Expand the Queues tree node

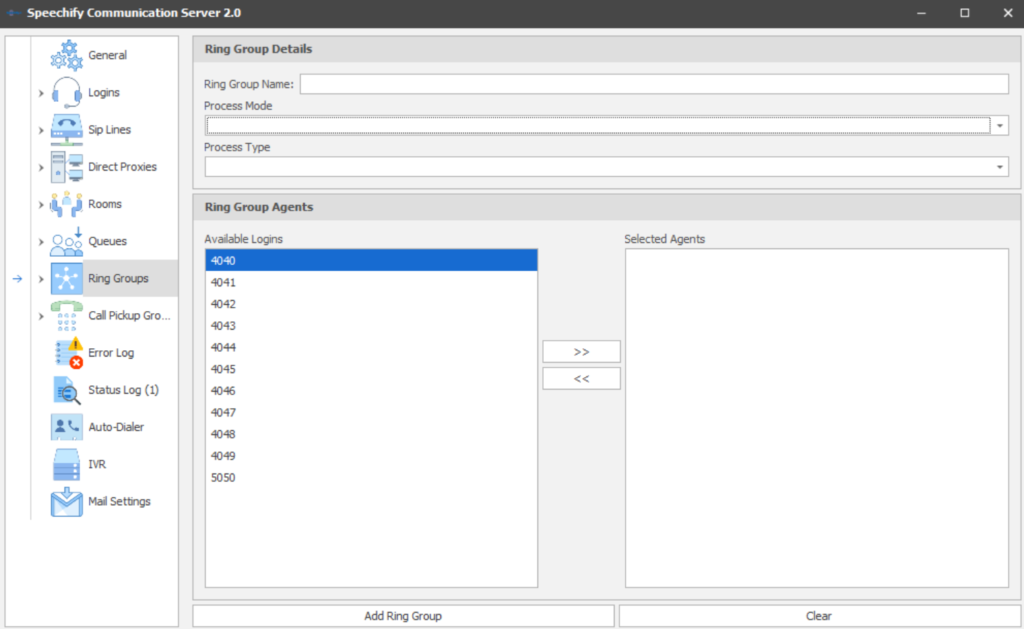point(41,242)
